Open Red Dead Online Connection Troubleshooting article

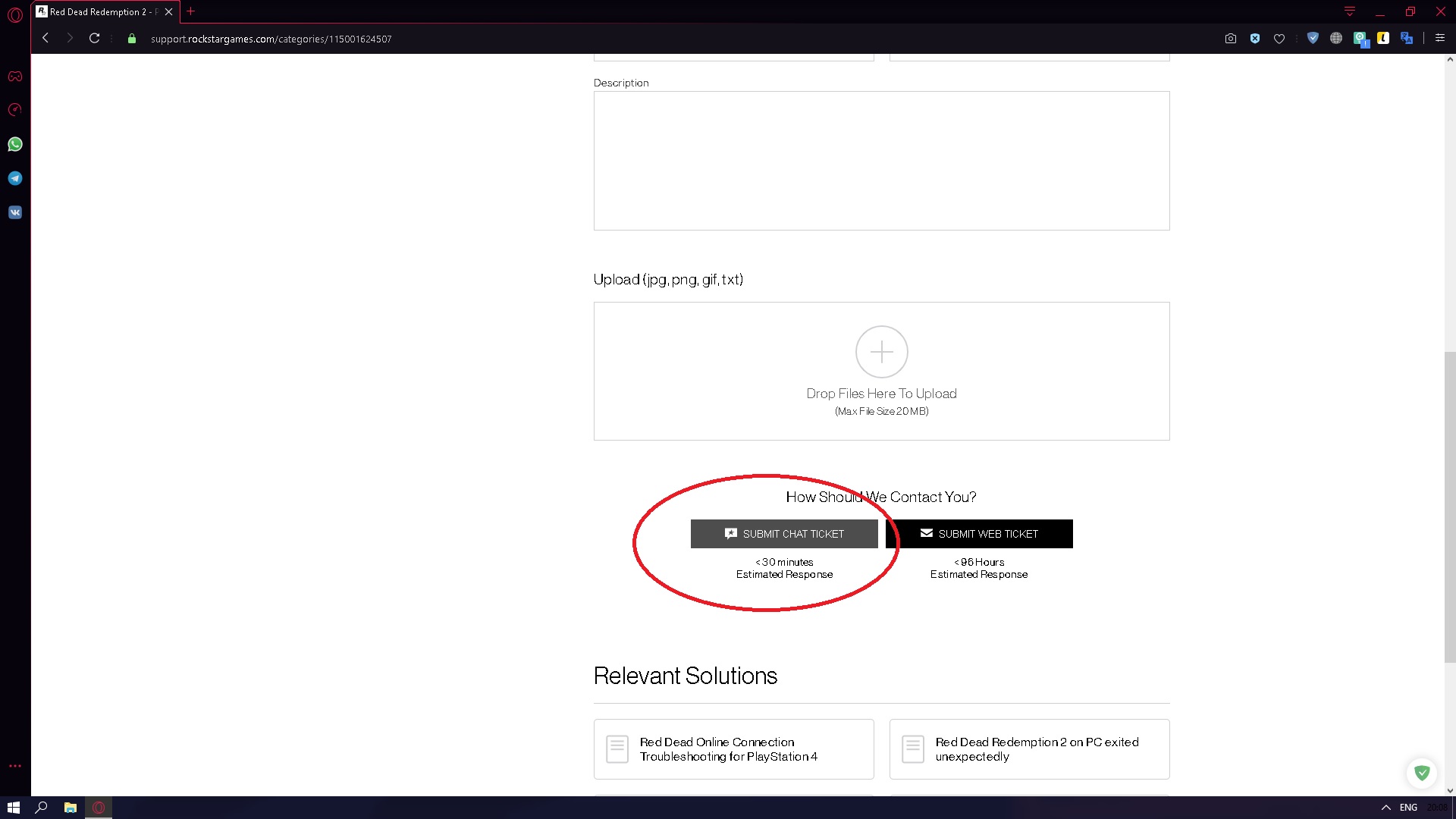click(x=733, y=749)
